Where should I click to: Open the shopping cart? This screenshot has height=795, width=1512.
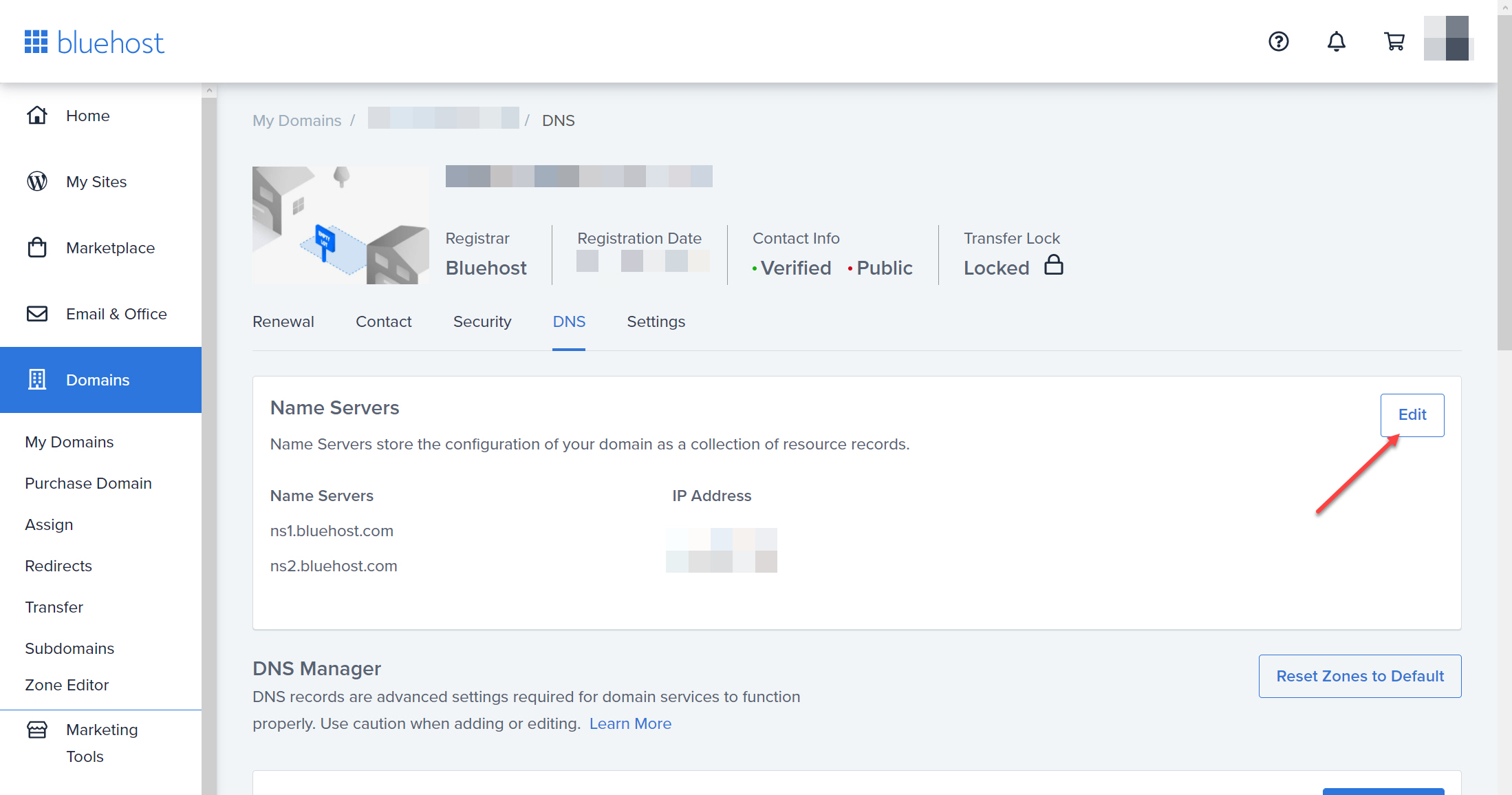(x=1394, y=42)
